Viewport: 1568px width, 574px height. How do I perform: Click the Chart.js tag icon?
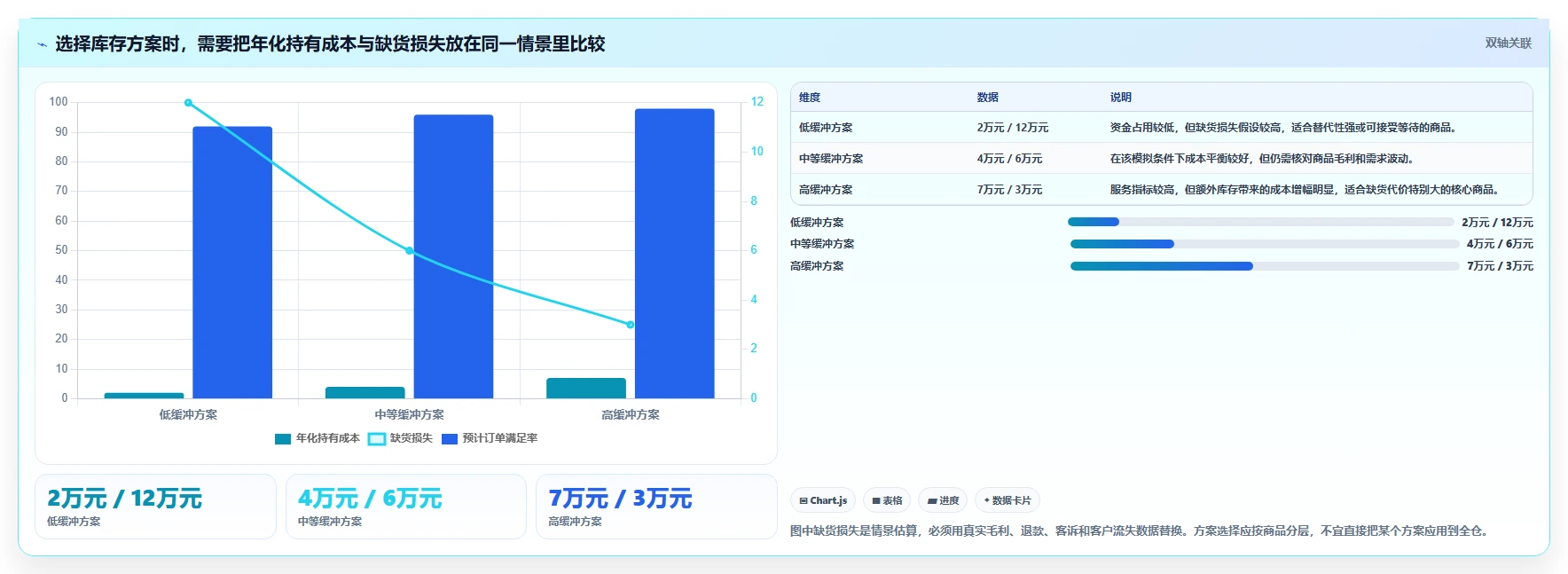[804, 501]
